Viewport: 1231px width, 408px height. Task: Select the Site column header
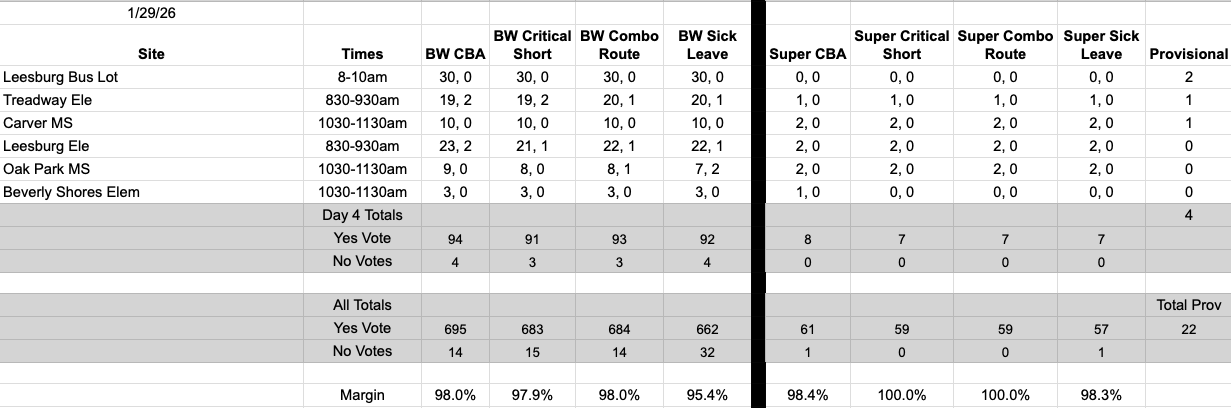click(x=151, y=54)
